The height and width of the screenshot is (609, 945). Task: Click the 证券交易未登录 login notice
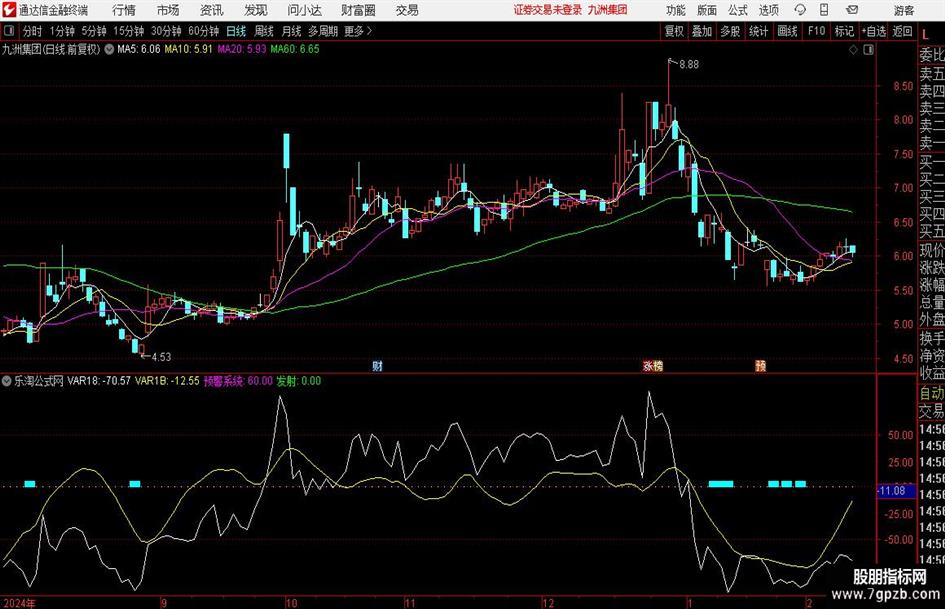(548, 10)
